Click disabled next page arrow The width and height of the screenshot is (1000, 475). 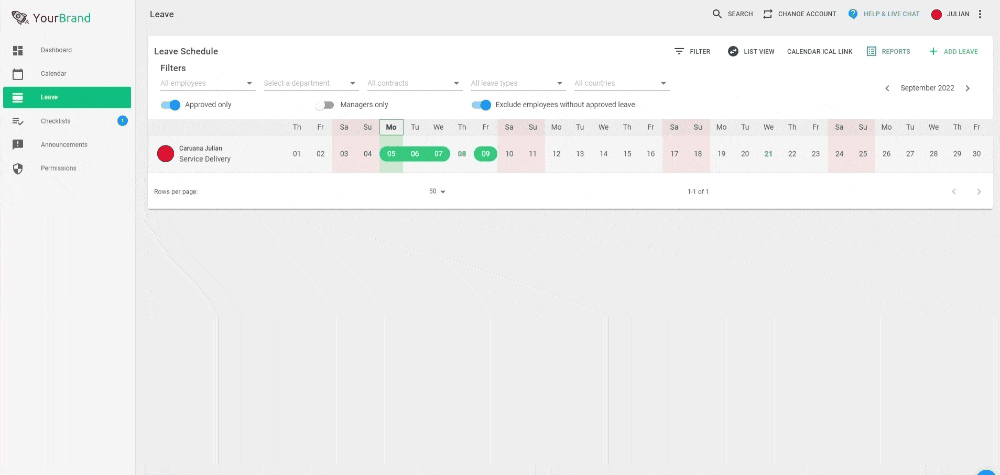tap(979, 192)
